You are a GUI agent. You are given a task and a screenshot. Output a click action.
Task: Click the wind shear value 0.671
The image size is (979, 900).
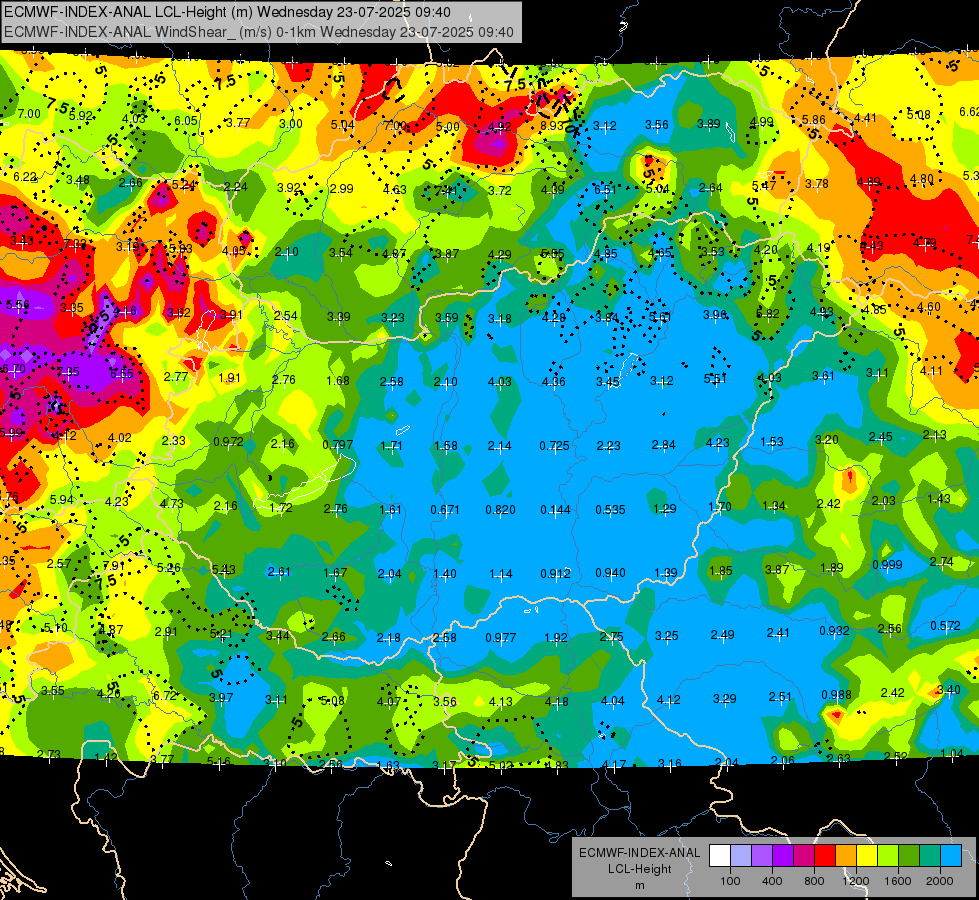point(445,510)
